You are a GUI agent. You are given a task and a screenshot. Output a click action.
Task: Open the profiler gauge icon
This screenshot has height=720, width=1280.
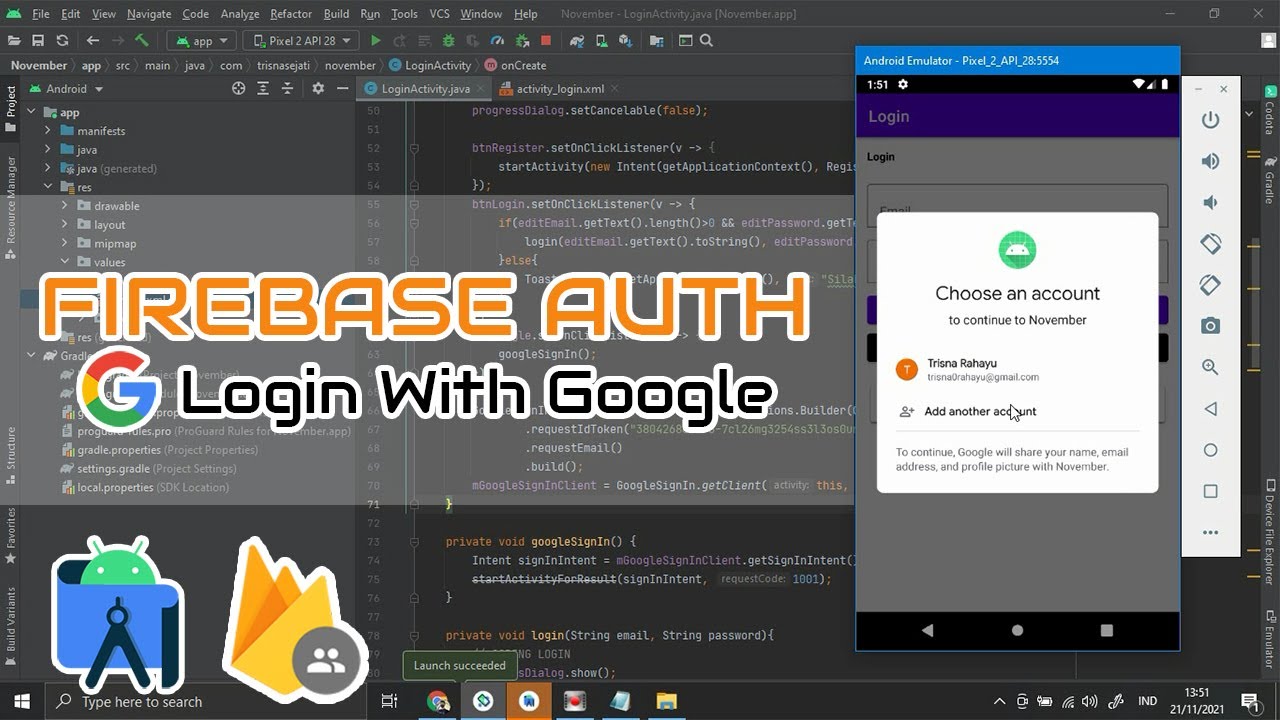[x=497, y=41]
